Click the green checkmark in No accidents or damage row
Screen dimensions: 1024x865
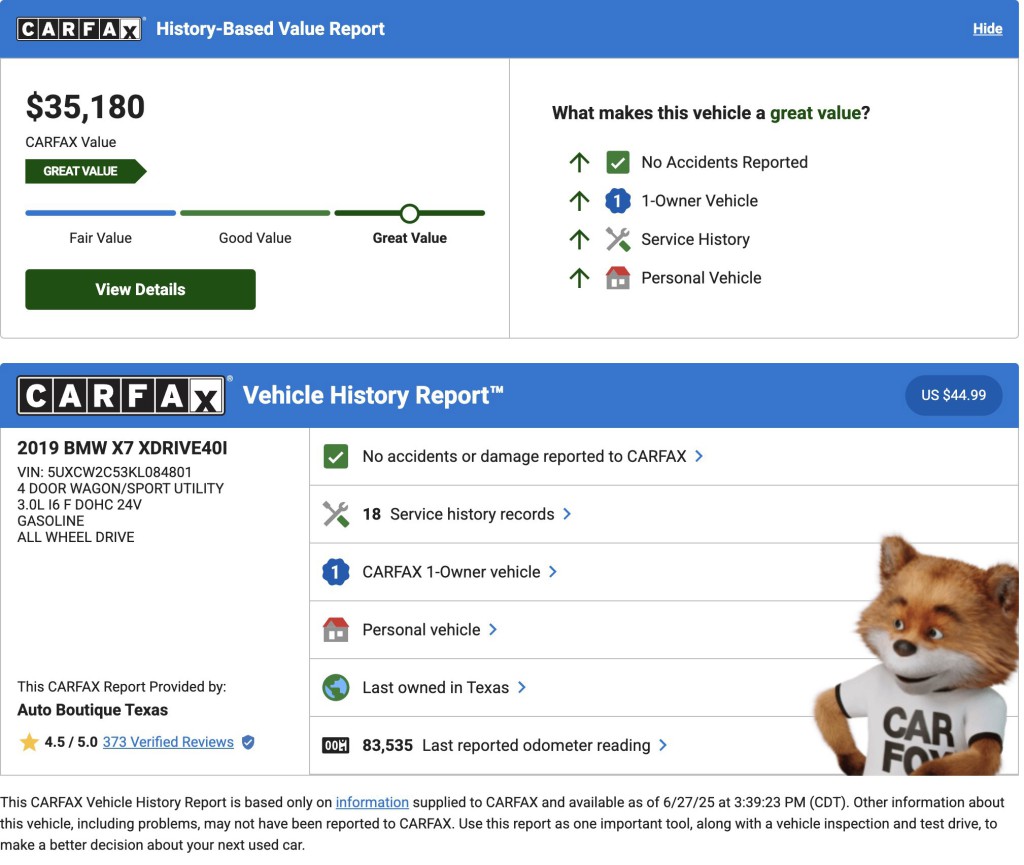point(336,456)
